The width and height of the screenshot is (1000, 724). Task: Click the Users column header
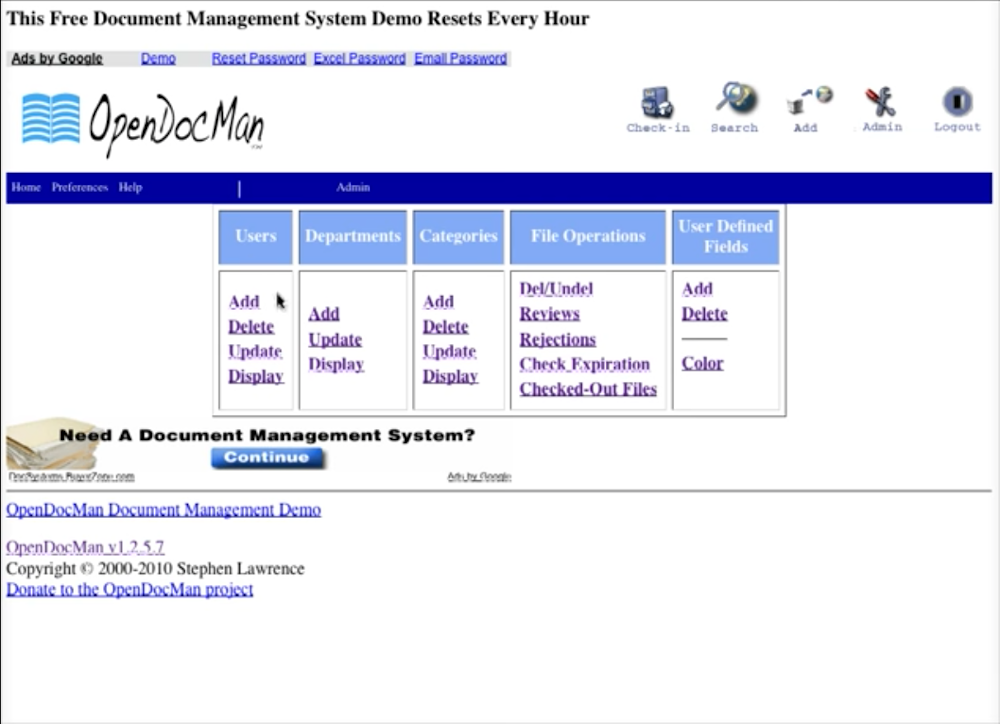256,237
